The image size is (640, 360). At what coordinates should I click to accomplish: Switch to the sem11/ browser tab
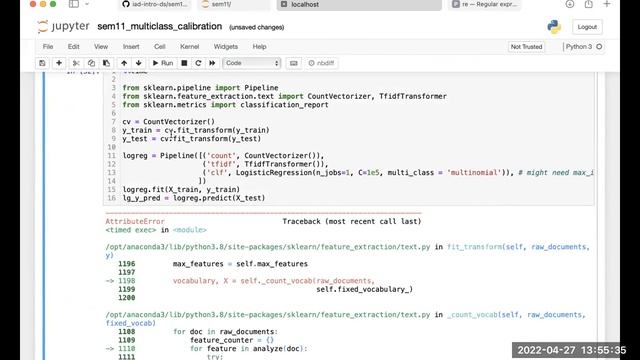click(233, 4)
